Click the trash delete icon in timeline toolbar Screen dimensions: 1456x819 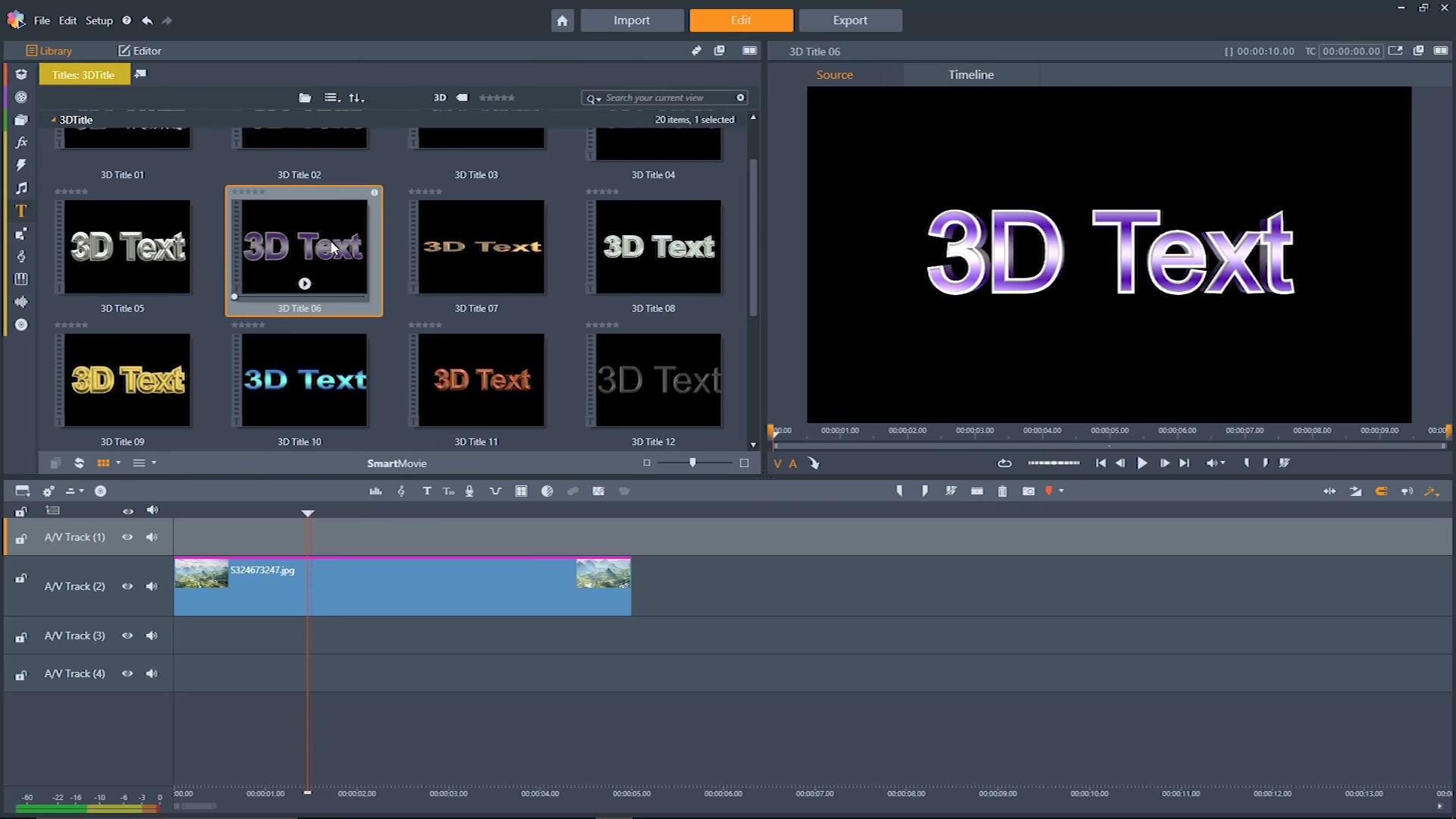[x=1003, y=491]
